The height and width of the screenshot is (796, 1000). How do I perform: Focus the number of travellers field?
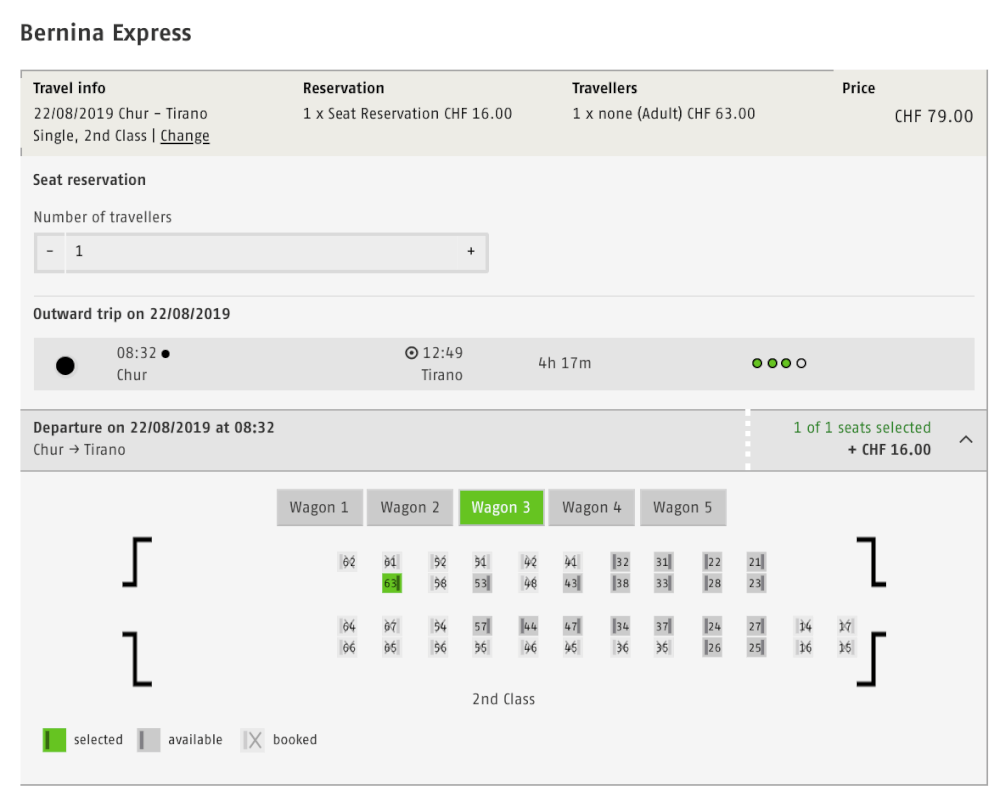point(261,252)
